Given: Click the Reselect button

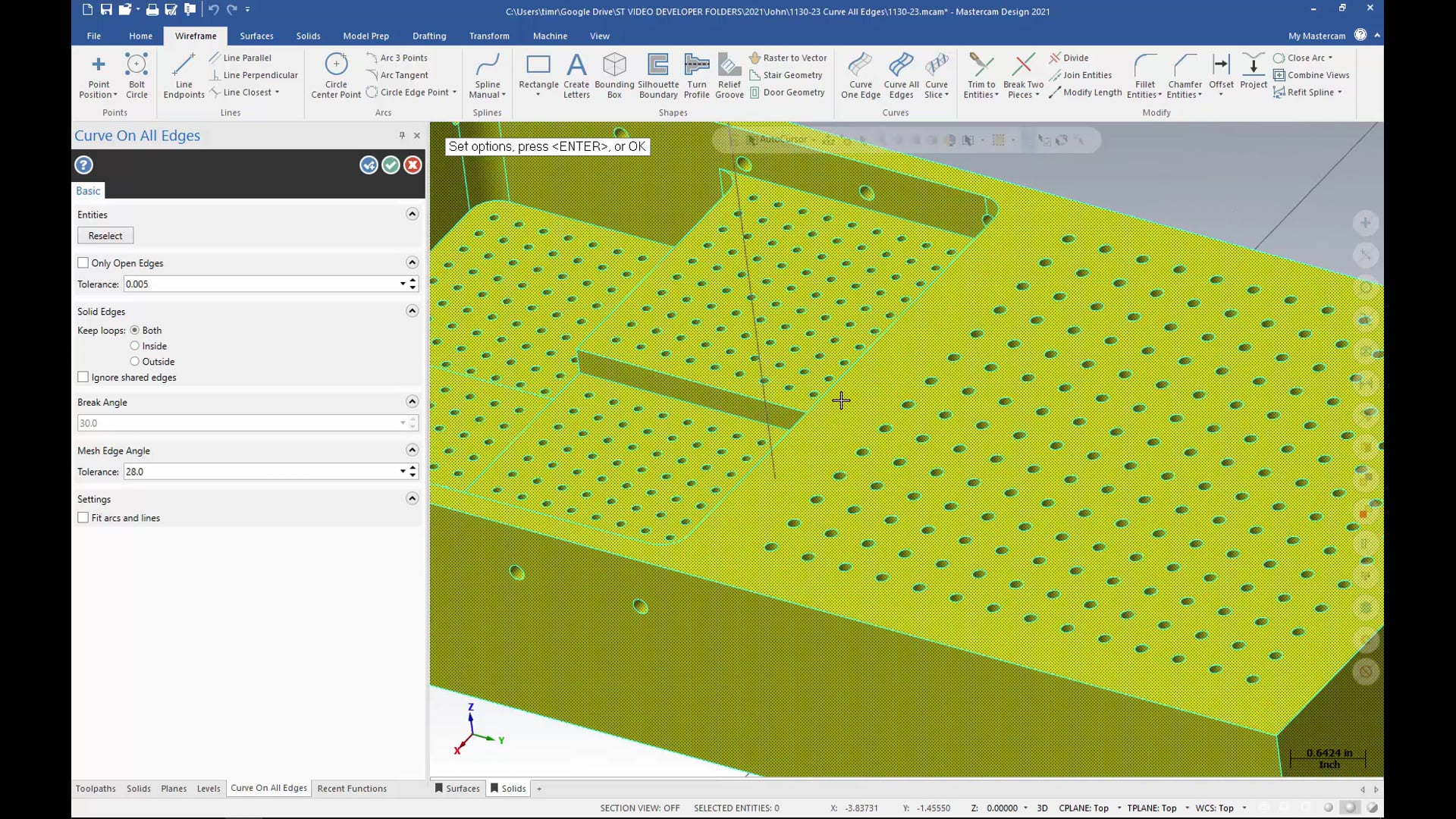Looking at the screenshot, I should (105, 235).
